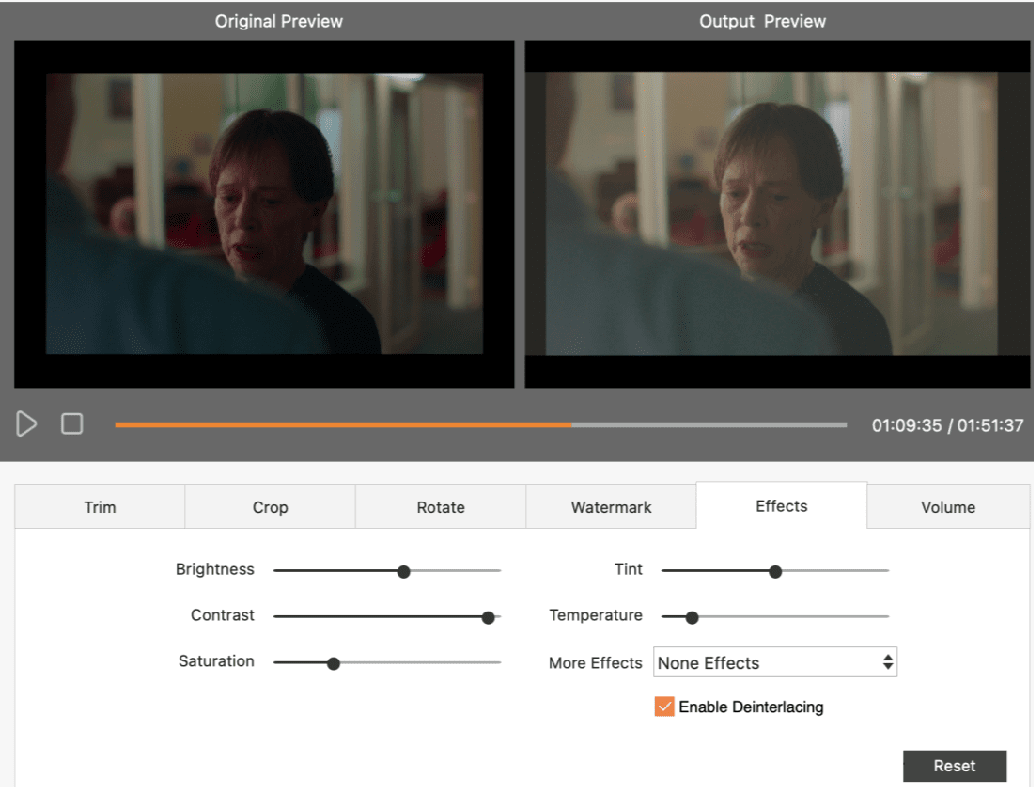1034x787 pixels.
Task: Click the Play button icon
Action: [x=27, y=424]
